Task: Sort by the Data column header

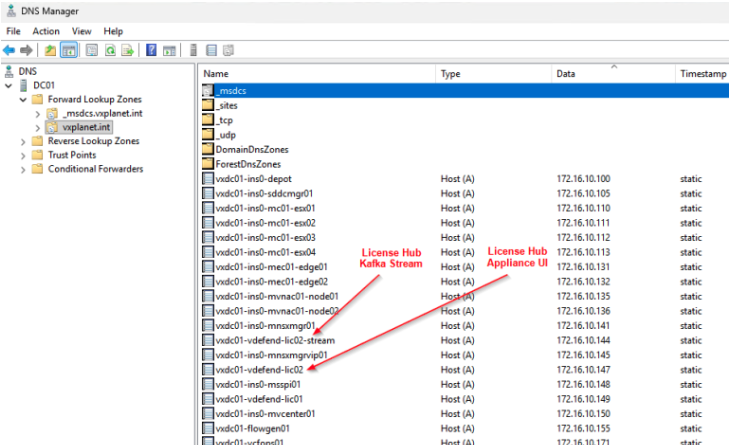Action: [613, 74]
